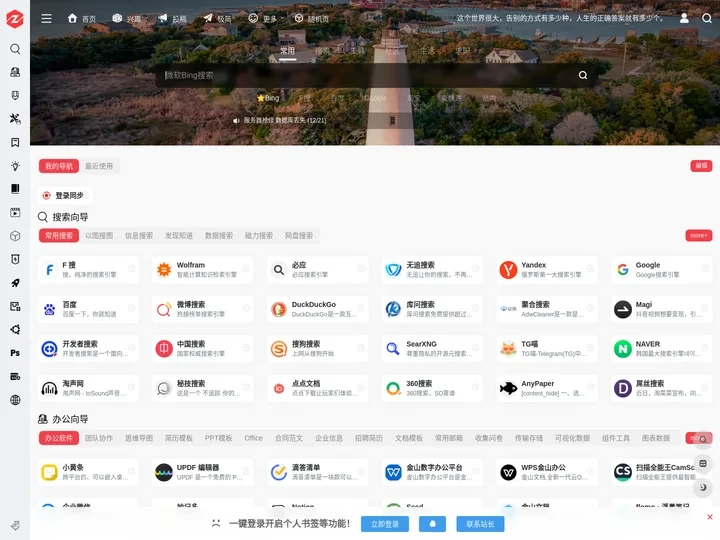
Task: Open the WPS金山办公 card
Action: 546,472
